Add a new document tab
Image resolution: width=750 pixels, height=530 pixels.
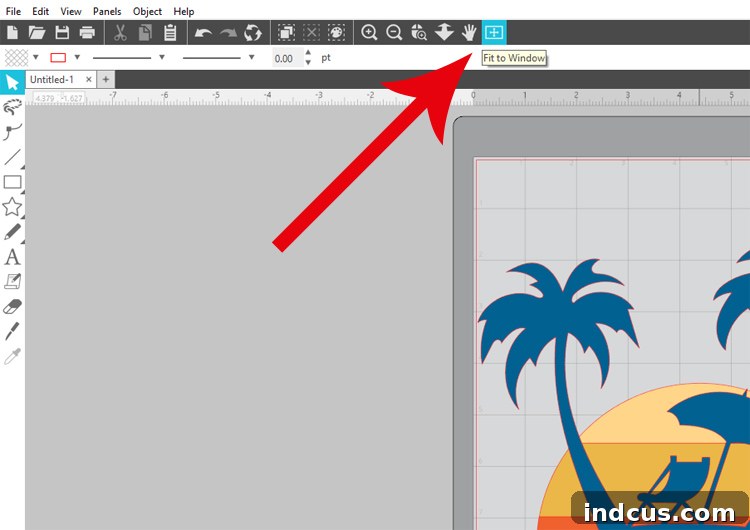point(106,79)
